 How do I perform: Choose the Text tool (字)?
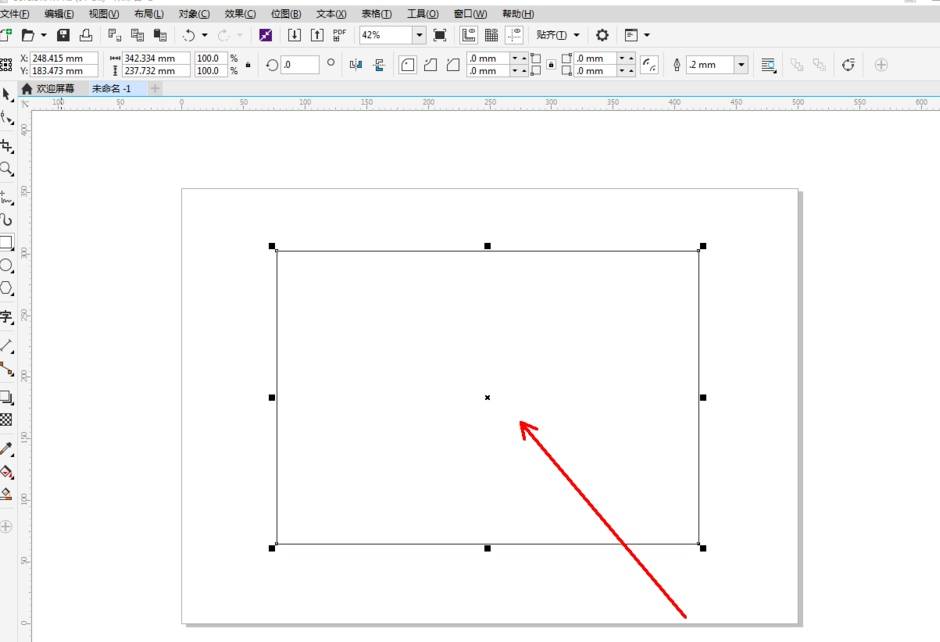pyautogui.click(x=6, y=317)
